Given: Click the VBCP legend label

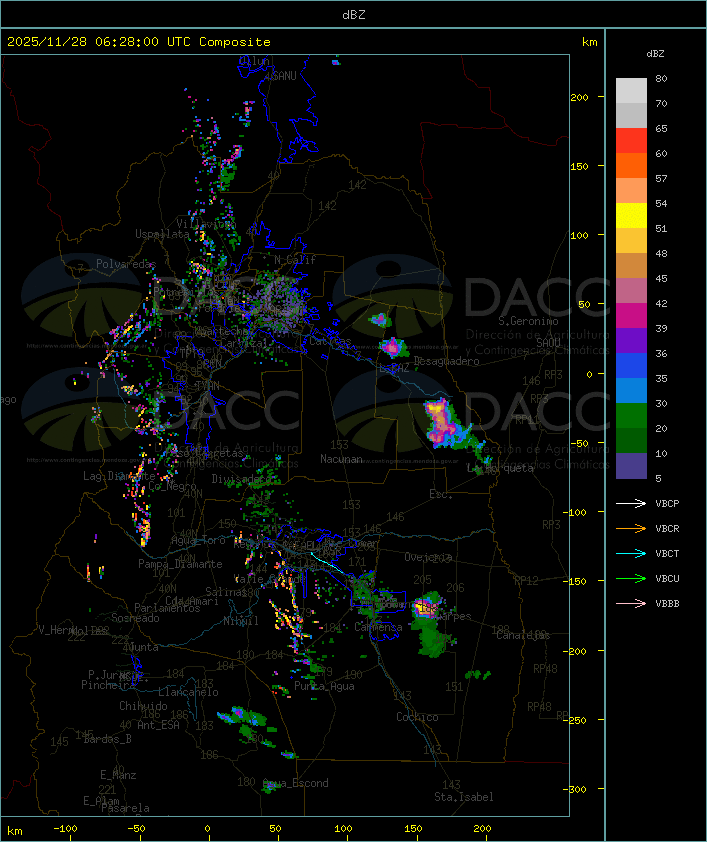Looking at the screenshot, I should 667,504.
